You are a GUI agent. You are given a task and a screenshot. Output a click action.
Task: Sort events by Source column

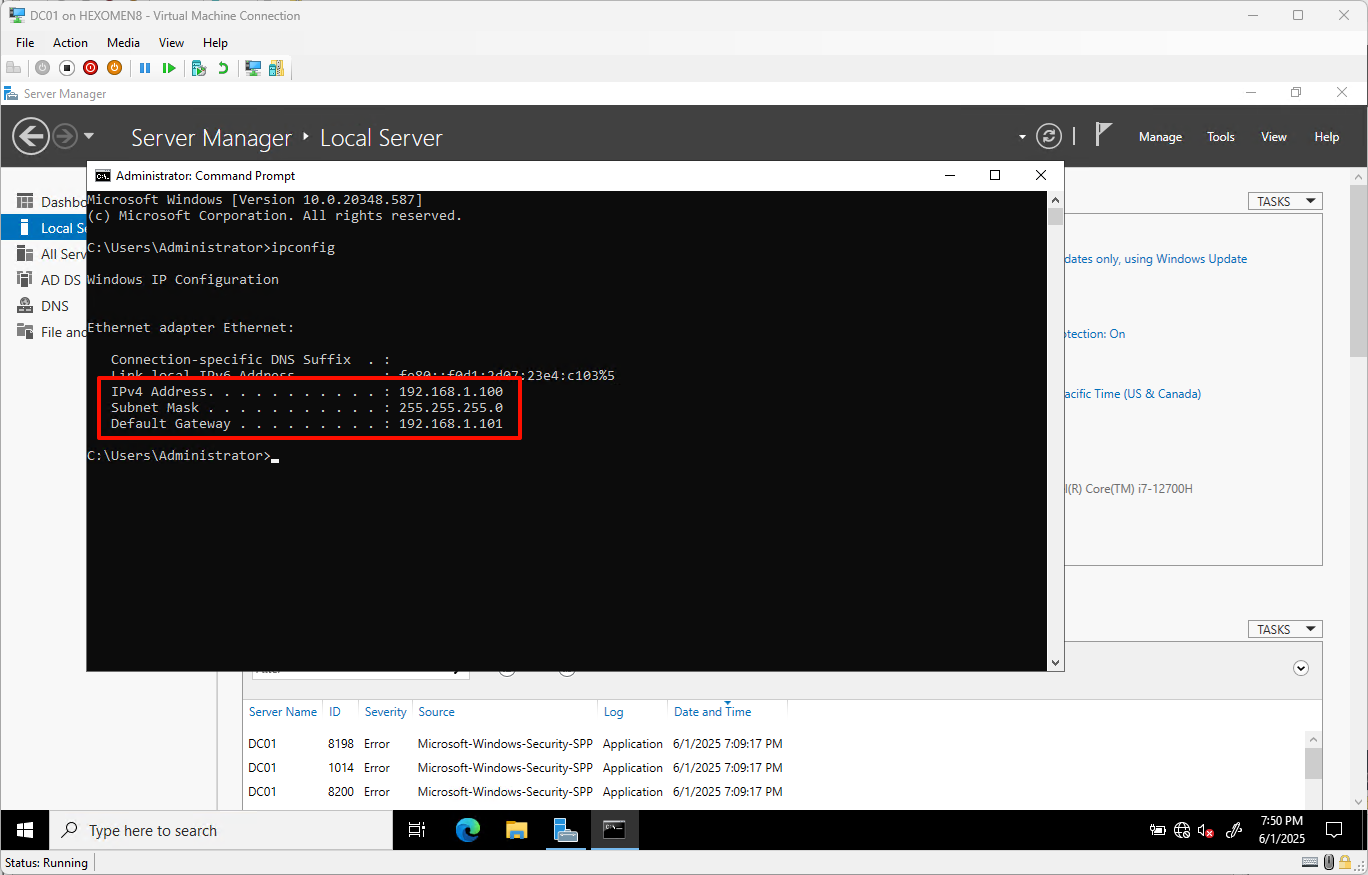[x=436, y=712]
